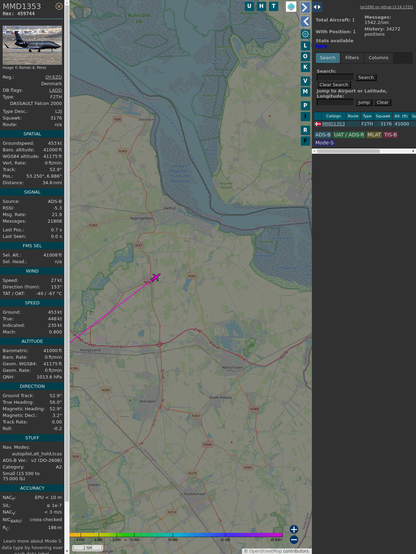Click the MLAT legend label

point(374,135)
